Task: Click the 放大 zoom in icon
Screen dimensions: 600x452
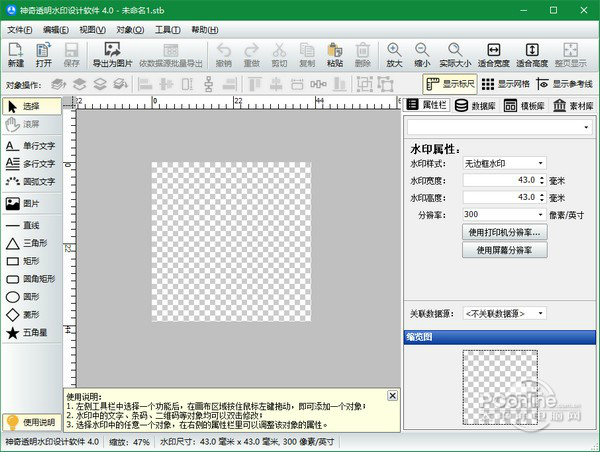Action: pyautogui.click(x=395, y=55)
